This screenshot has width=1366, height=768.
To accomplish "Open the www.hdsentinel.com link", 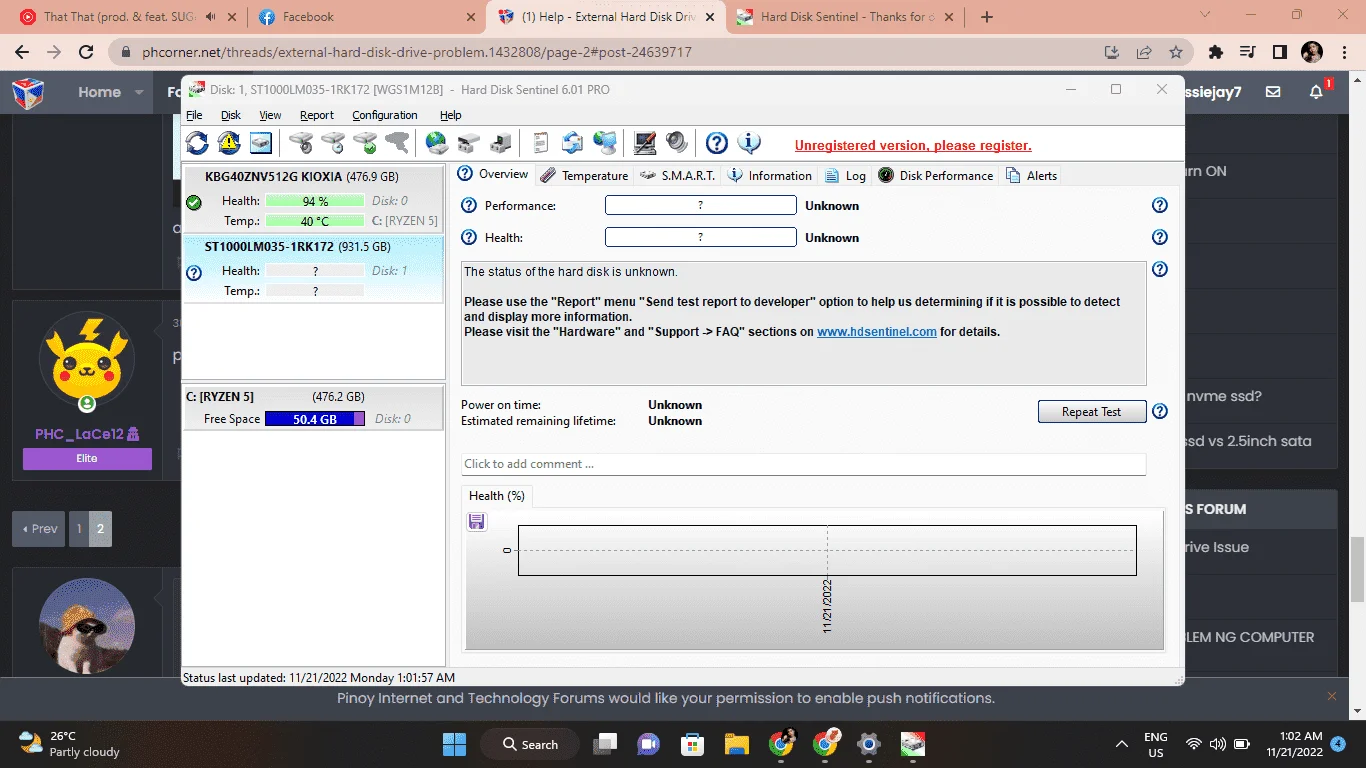I will [877, 332].
